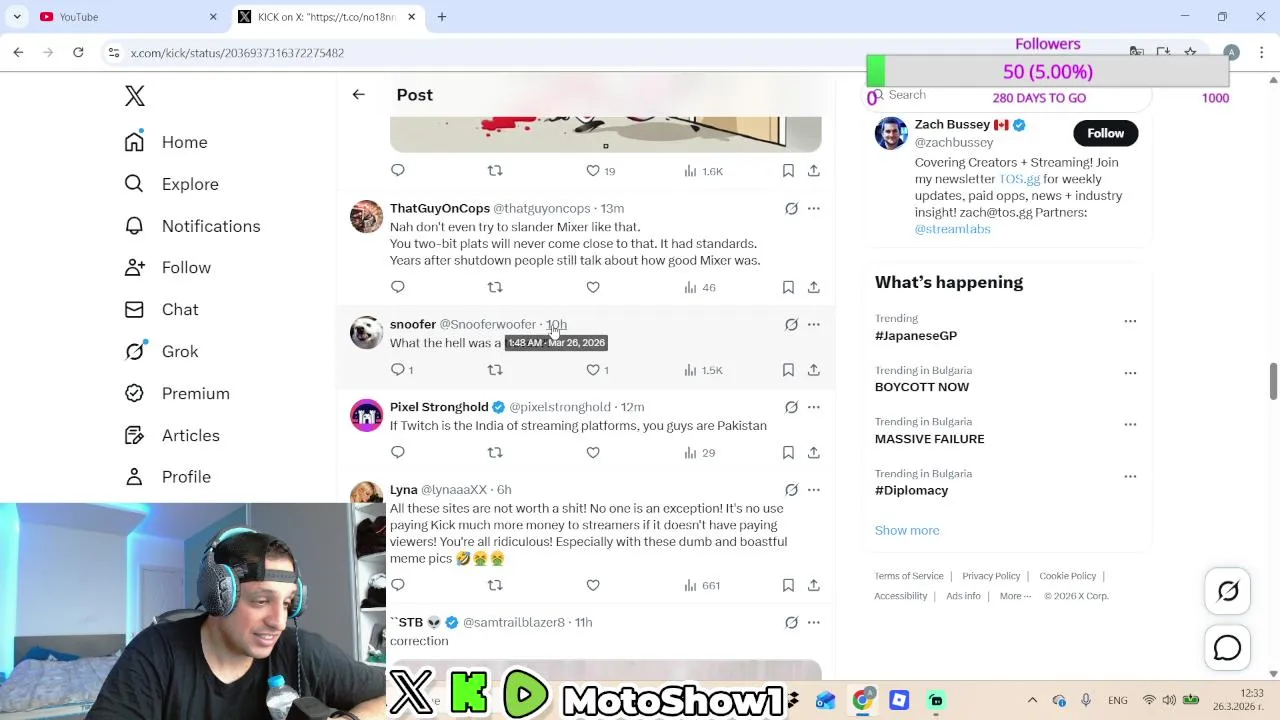
Task: View analytics showing 661 views
Action: coord(702,586)
